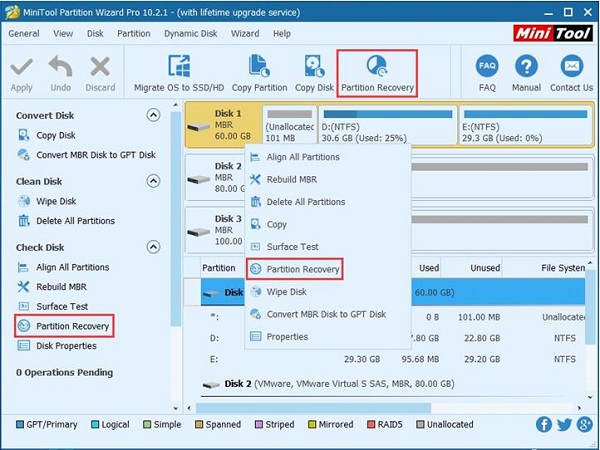Select Partition Recovery in the left sidebar
This screenshot has width=600, height=450.
click(x=64, y=326)
